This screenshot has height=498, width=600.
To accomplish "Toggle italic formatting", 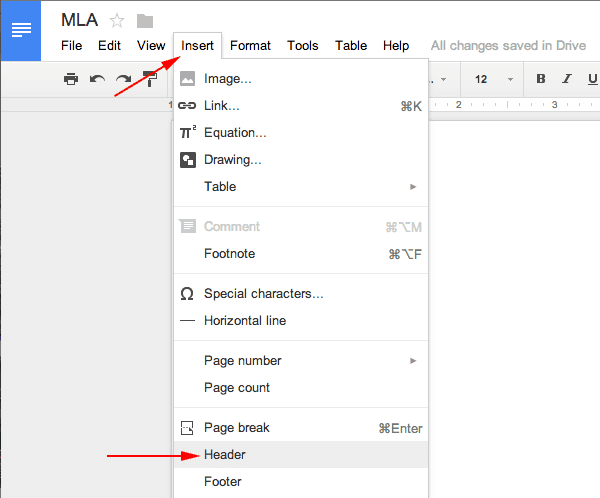I will click(567, 79).
